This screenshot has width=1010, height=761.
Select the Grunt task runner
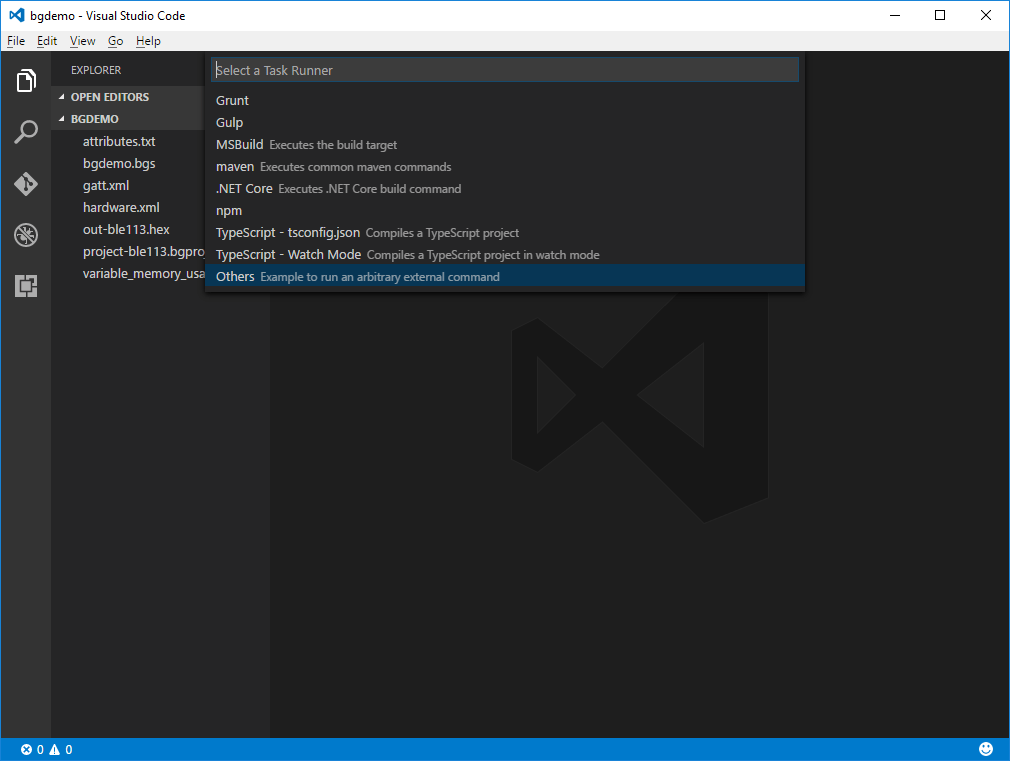[x=505, y=101]
